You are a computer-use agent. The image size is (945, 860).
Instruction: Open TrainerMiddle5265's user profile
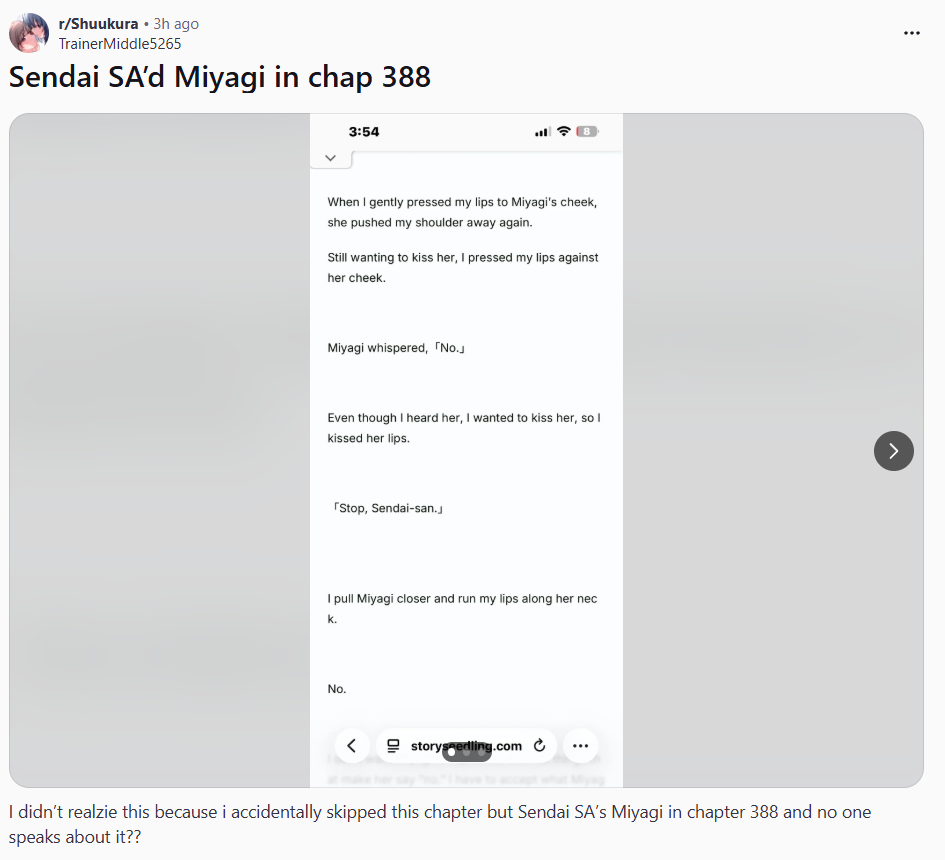120,44
